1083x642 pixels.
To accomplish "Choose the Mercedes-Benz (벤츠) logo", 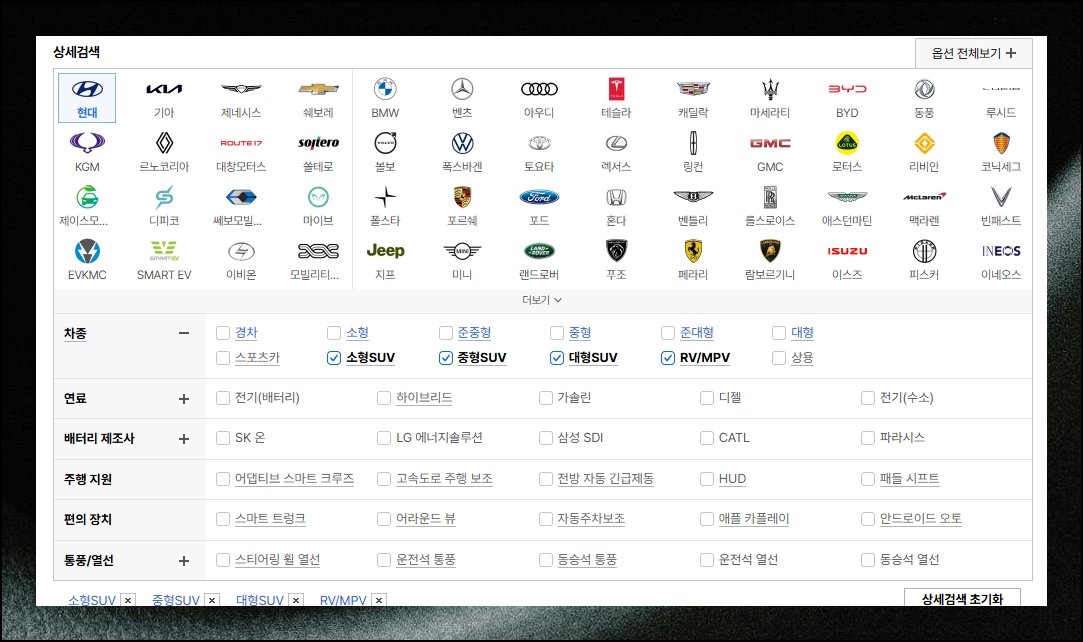I will (x=462, y=89).
